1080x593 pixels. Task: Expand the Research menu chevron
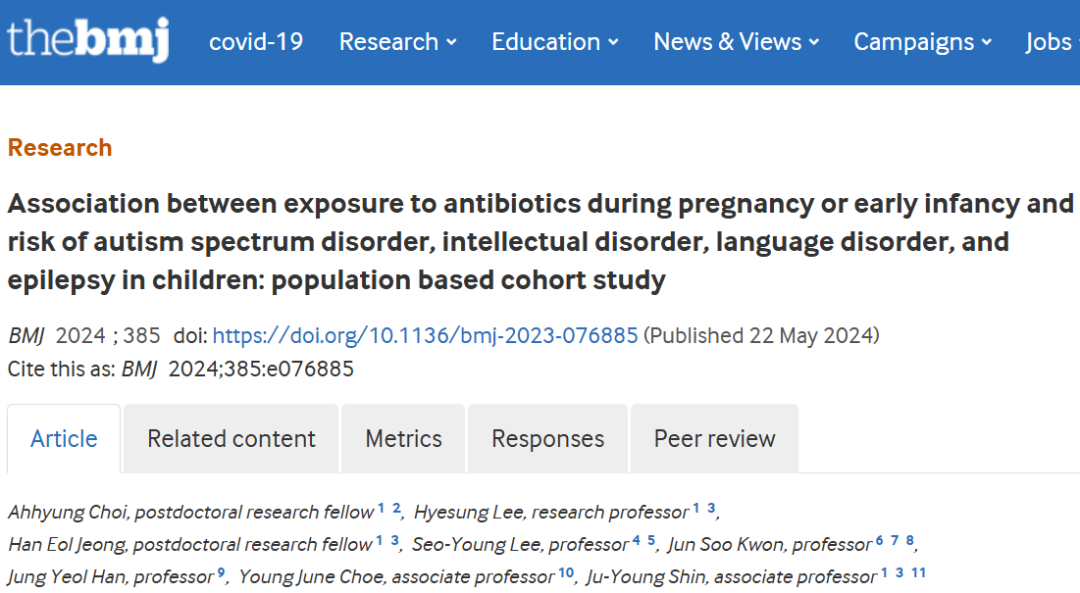coord(452,43)
